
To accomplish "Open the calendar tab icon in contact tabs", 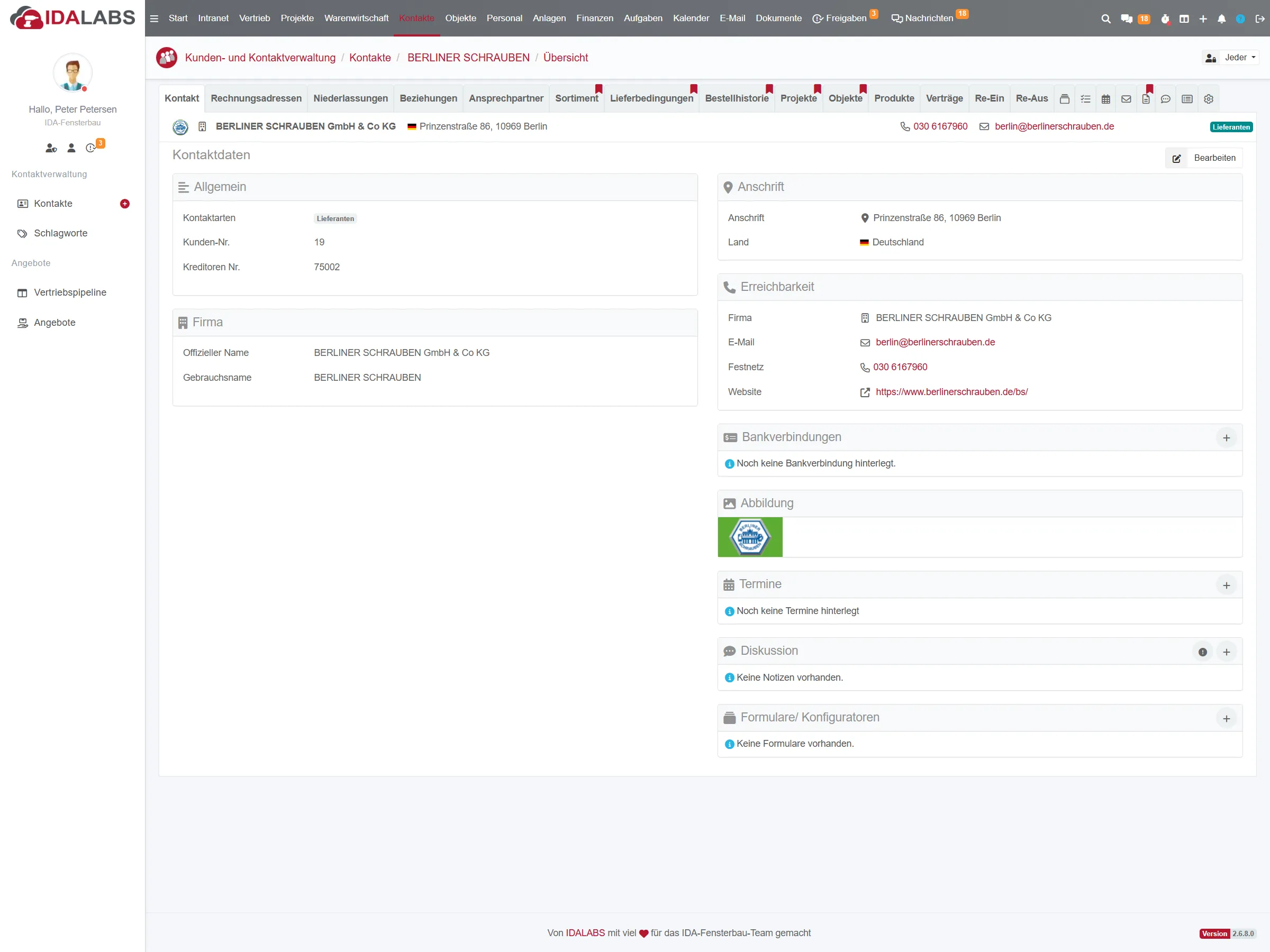I will (1106, 99).
